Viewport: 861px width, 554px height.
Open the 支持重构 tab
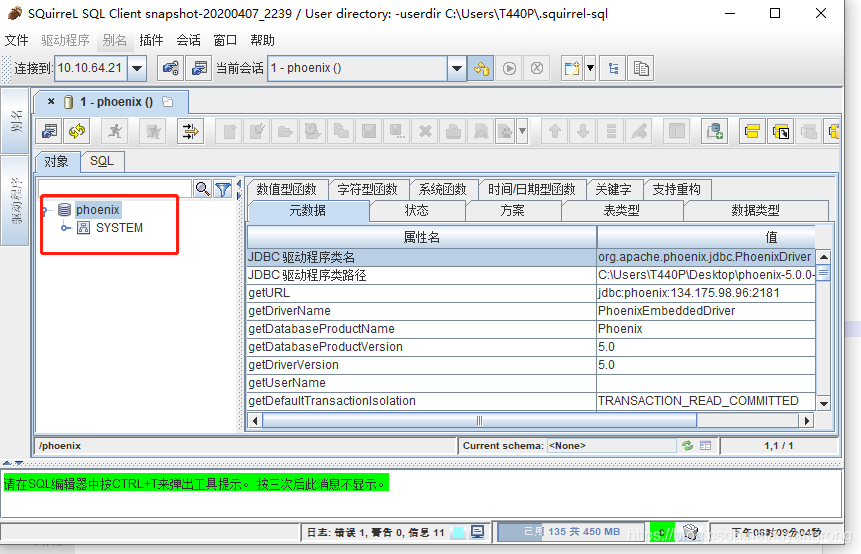click(676, 189)
